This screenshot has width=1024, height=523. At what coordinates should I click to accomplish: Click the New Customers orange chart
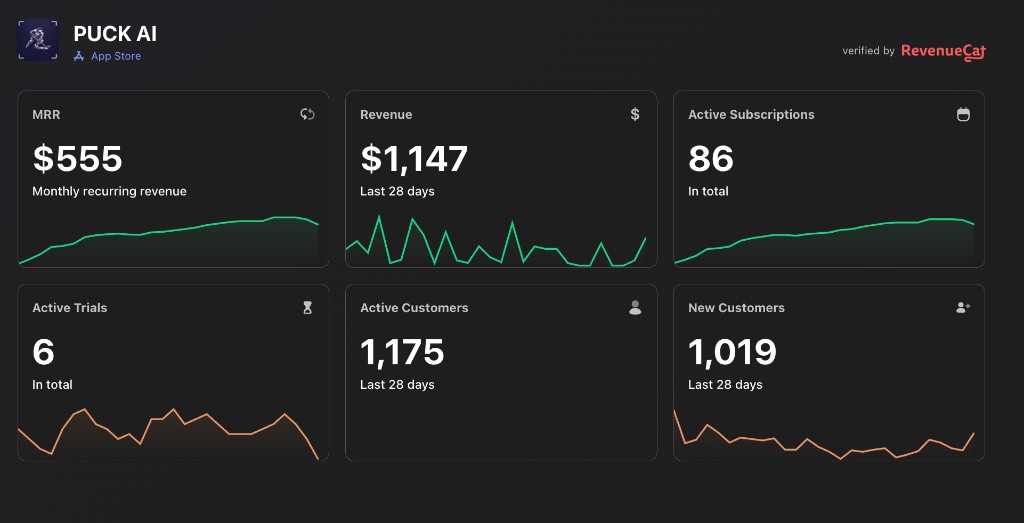tap(824, 435)
